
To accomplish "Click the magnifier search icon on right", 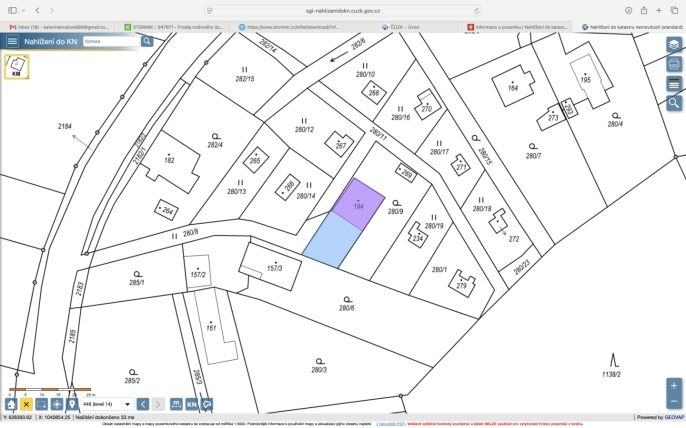I will pos(674,103).
